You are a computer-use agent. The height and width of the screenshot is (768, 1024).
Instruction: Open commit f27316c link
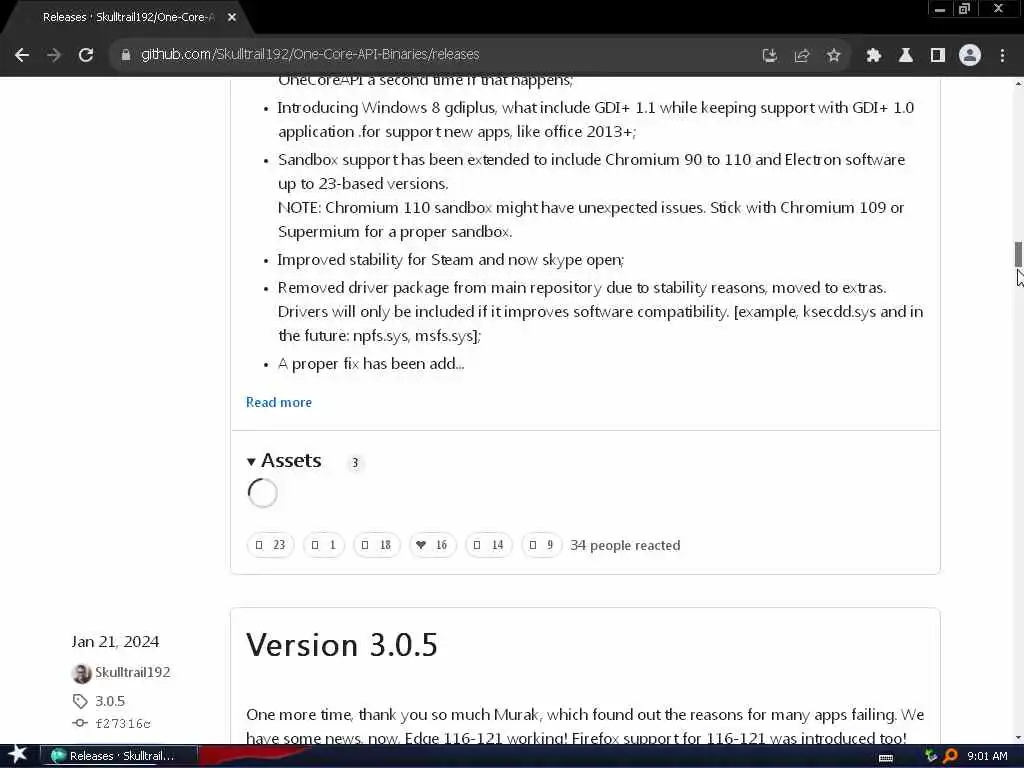(123, 723)
